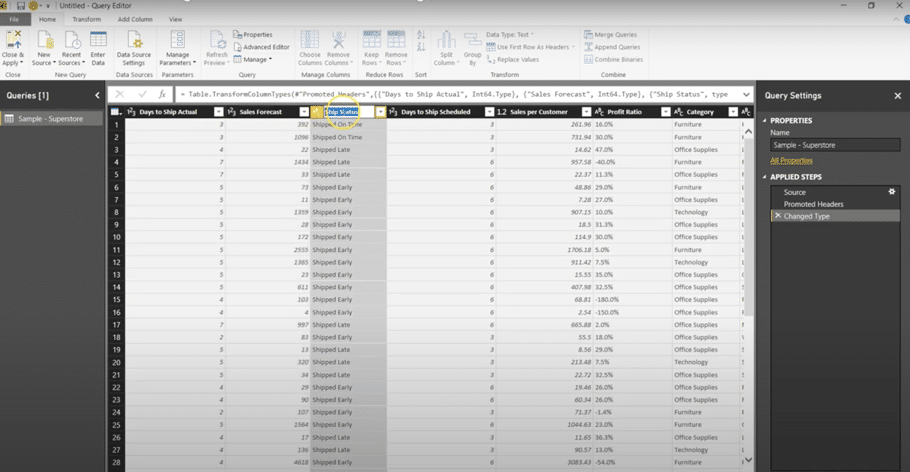
Task: Click the Remove Rows icon
Action: coord(396,41)
